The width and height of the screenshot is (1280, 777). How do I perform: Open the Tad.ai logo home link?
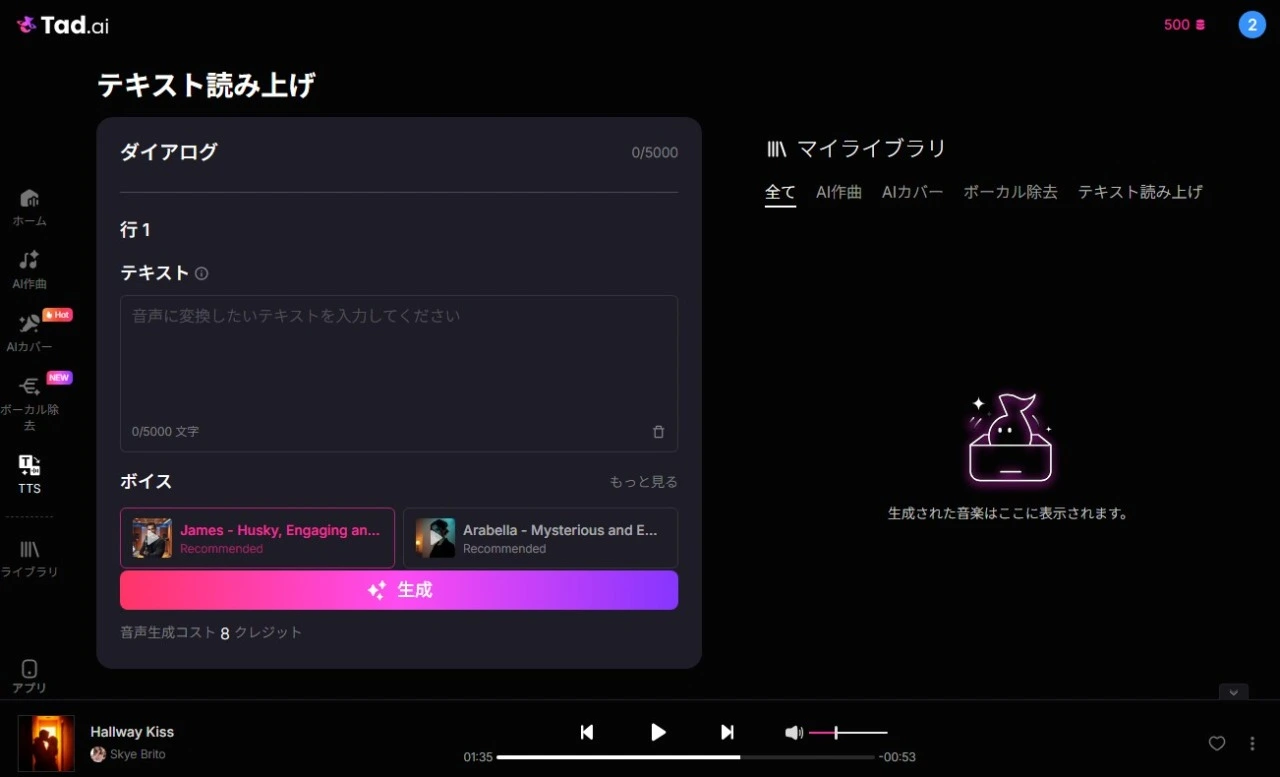[x=62, y=25]
